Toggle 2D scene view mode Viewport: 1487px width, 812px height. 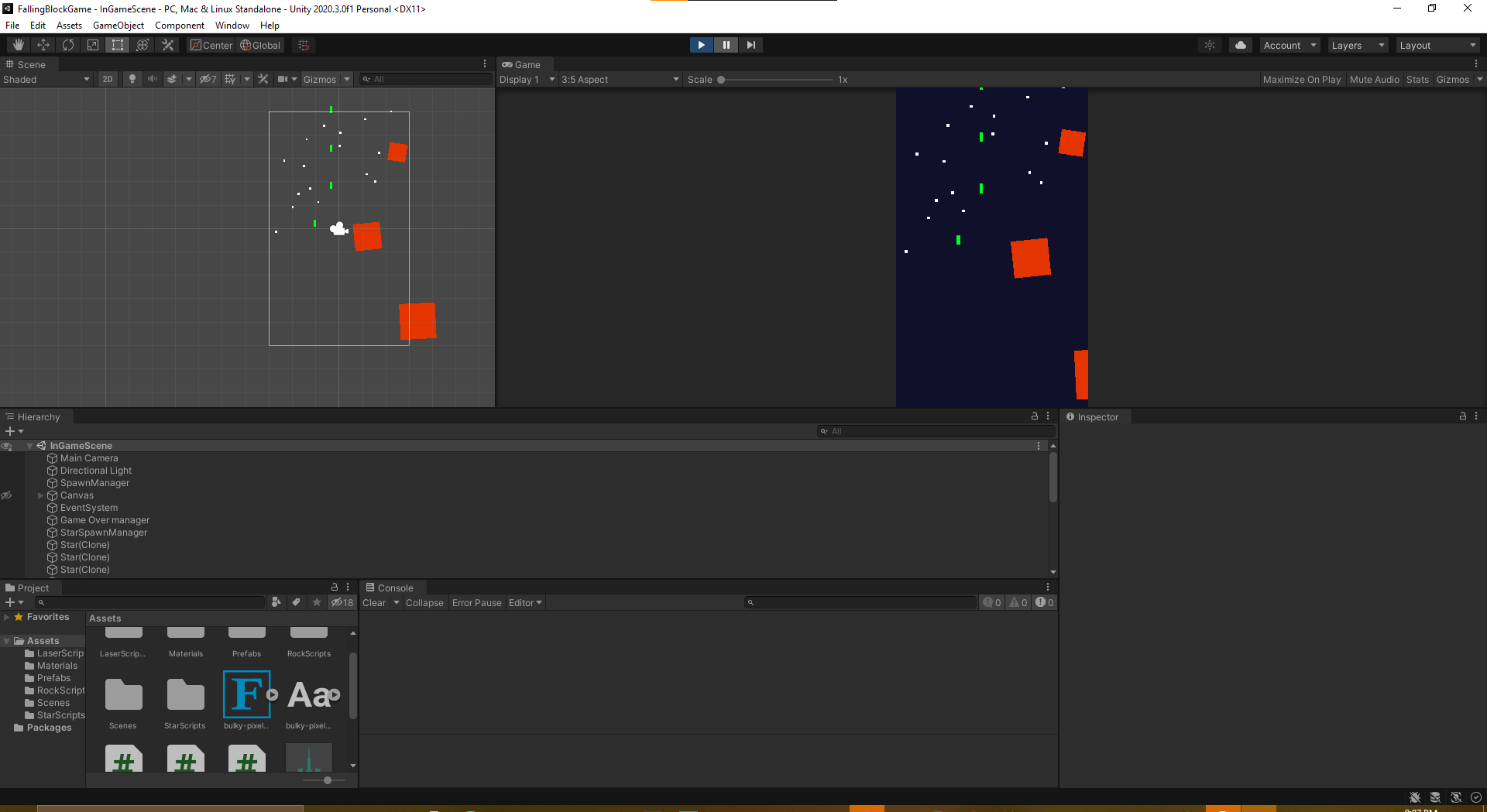(108, 79)
